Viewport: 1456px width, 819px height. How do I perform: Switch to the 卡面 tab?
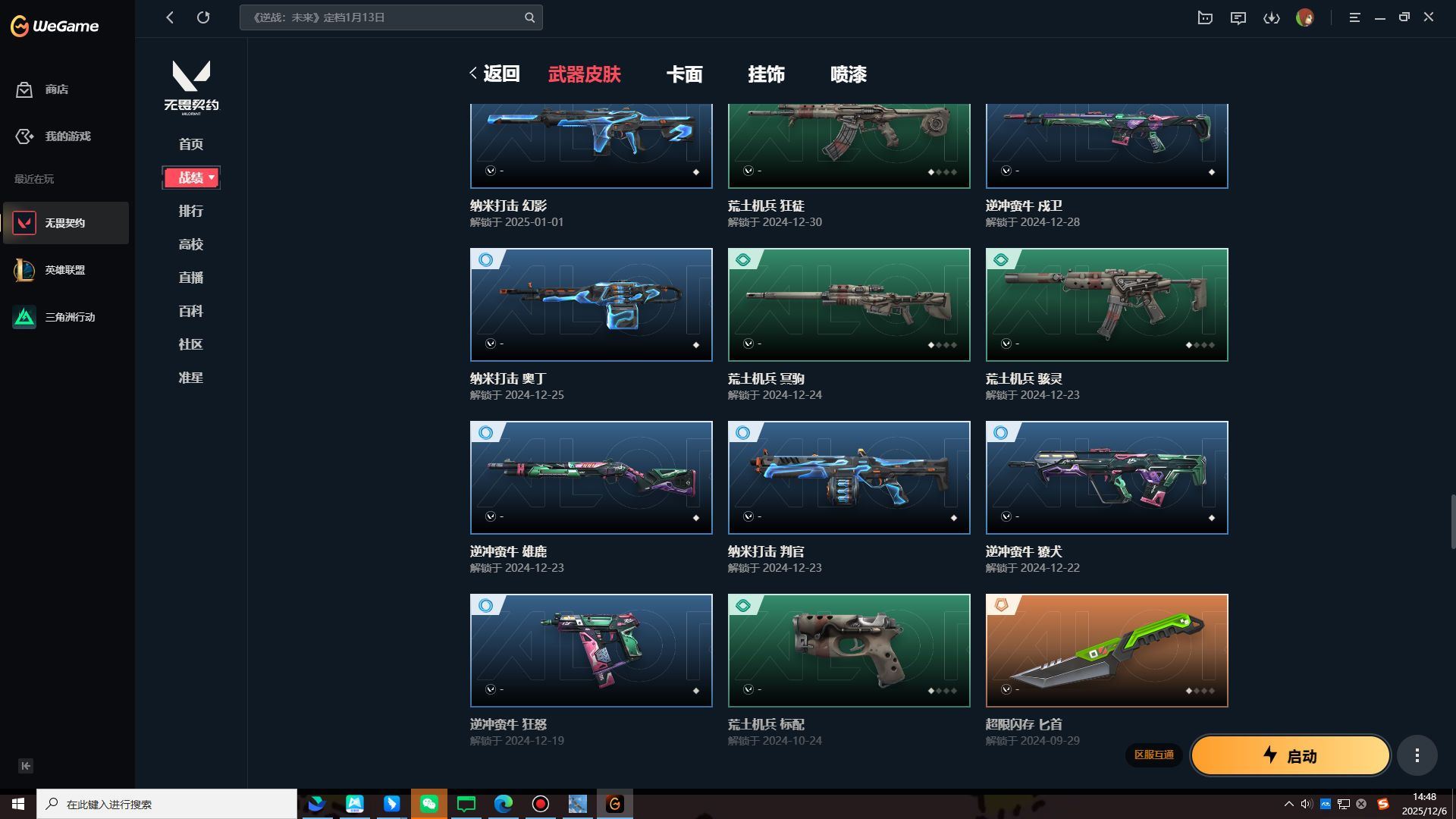pos(685,74)
